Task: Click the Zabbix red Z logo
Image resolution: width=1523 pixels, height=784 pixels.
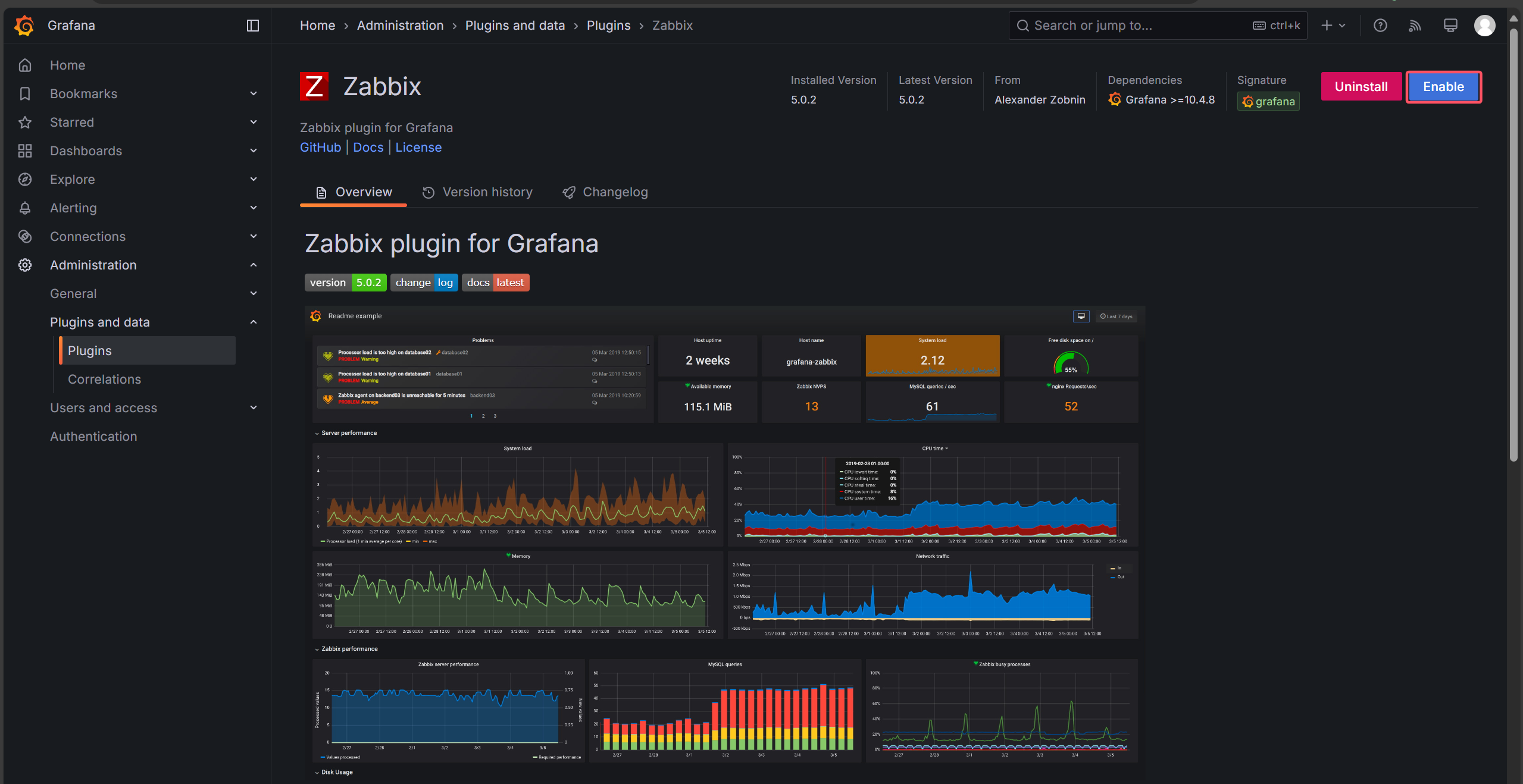Action: click(314, 87)
